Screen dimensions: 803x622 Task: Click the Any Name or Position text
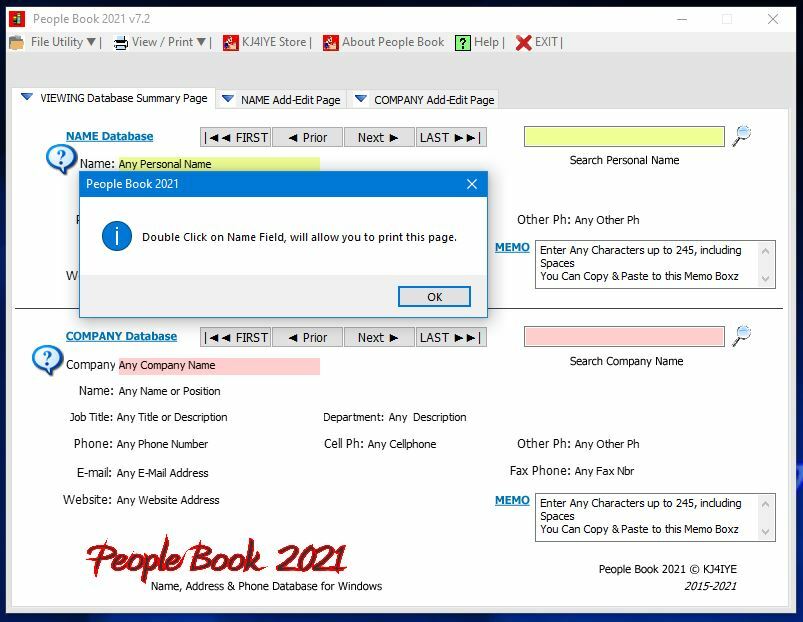click(x=170, y=391)
